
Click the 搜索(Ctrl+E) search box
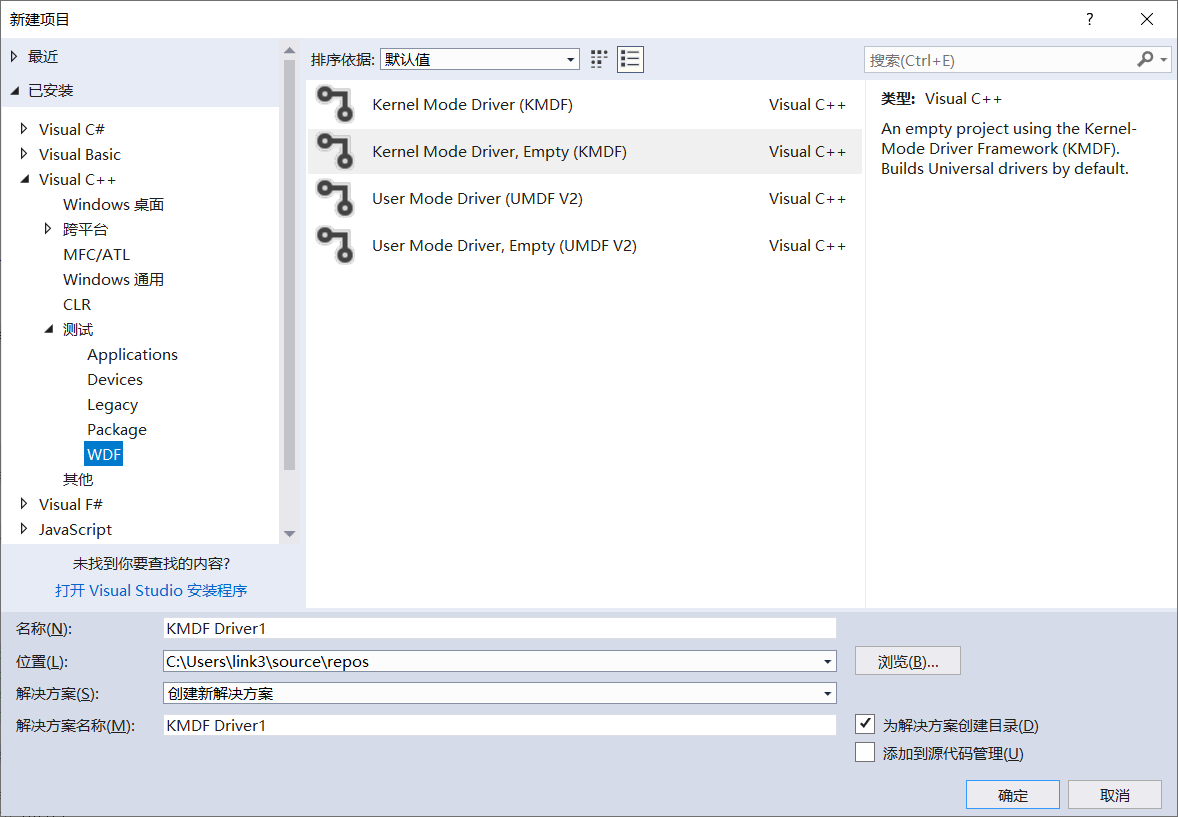[999, 60]
